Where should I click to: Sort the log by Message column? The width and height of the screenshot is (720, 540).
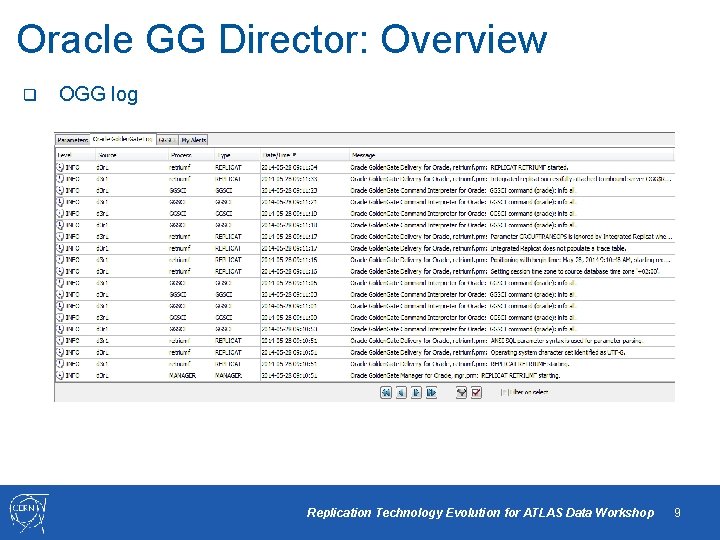pyautogui.click(x=512, y=155)
